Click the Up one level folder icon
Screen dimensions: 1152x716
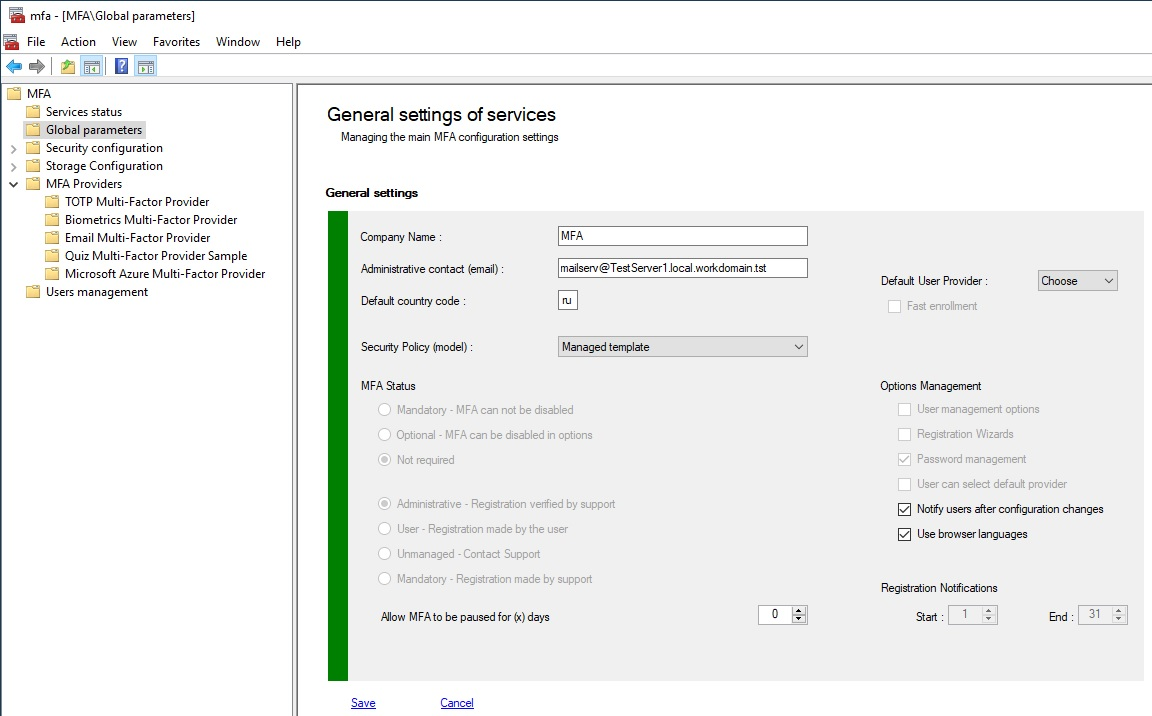coord(67,67)
